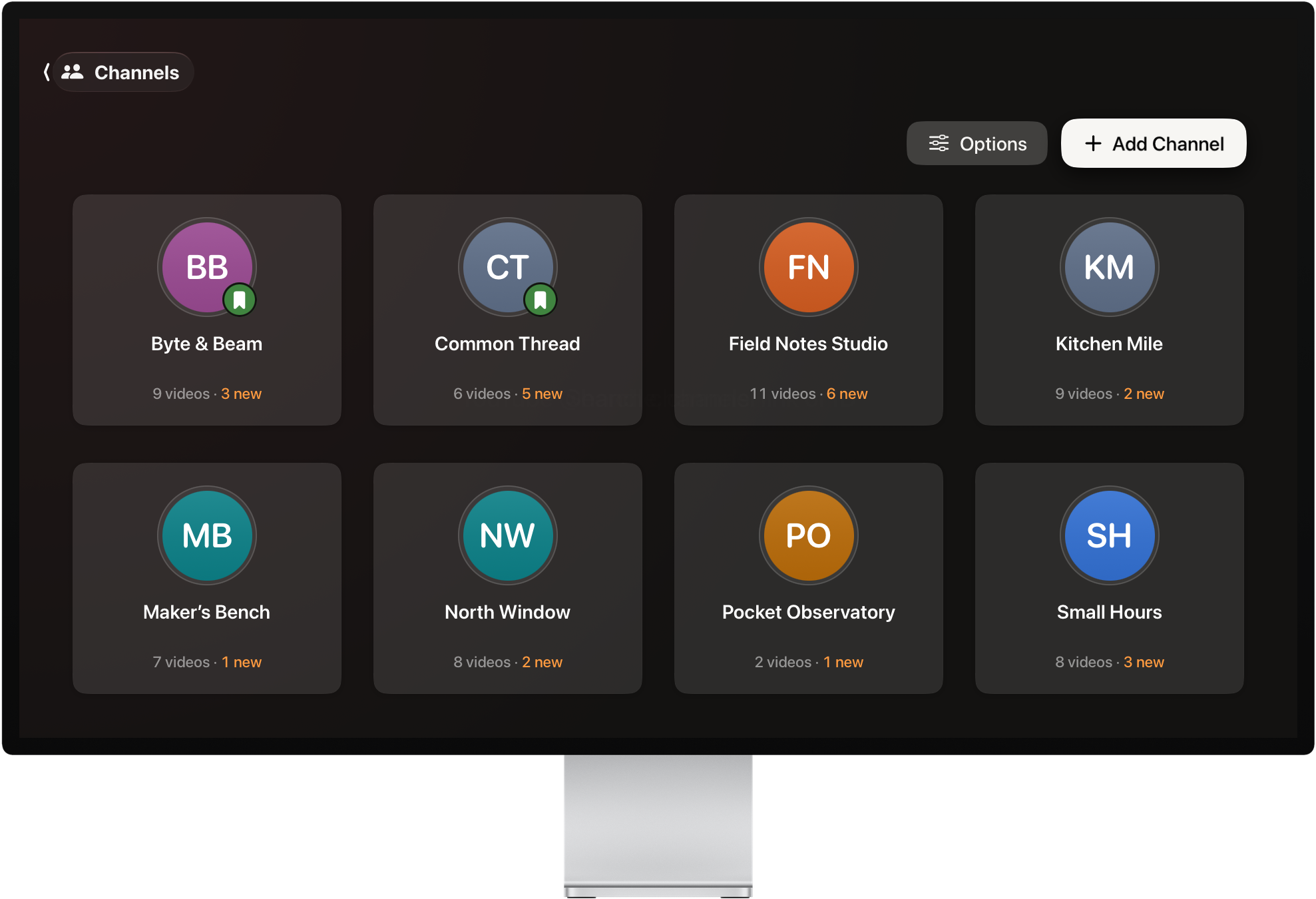Image resolution: width=1316 pixels, height=899 pixels.
Task: Click Add Channel button
Action: coord(1154,143)
